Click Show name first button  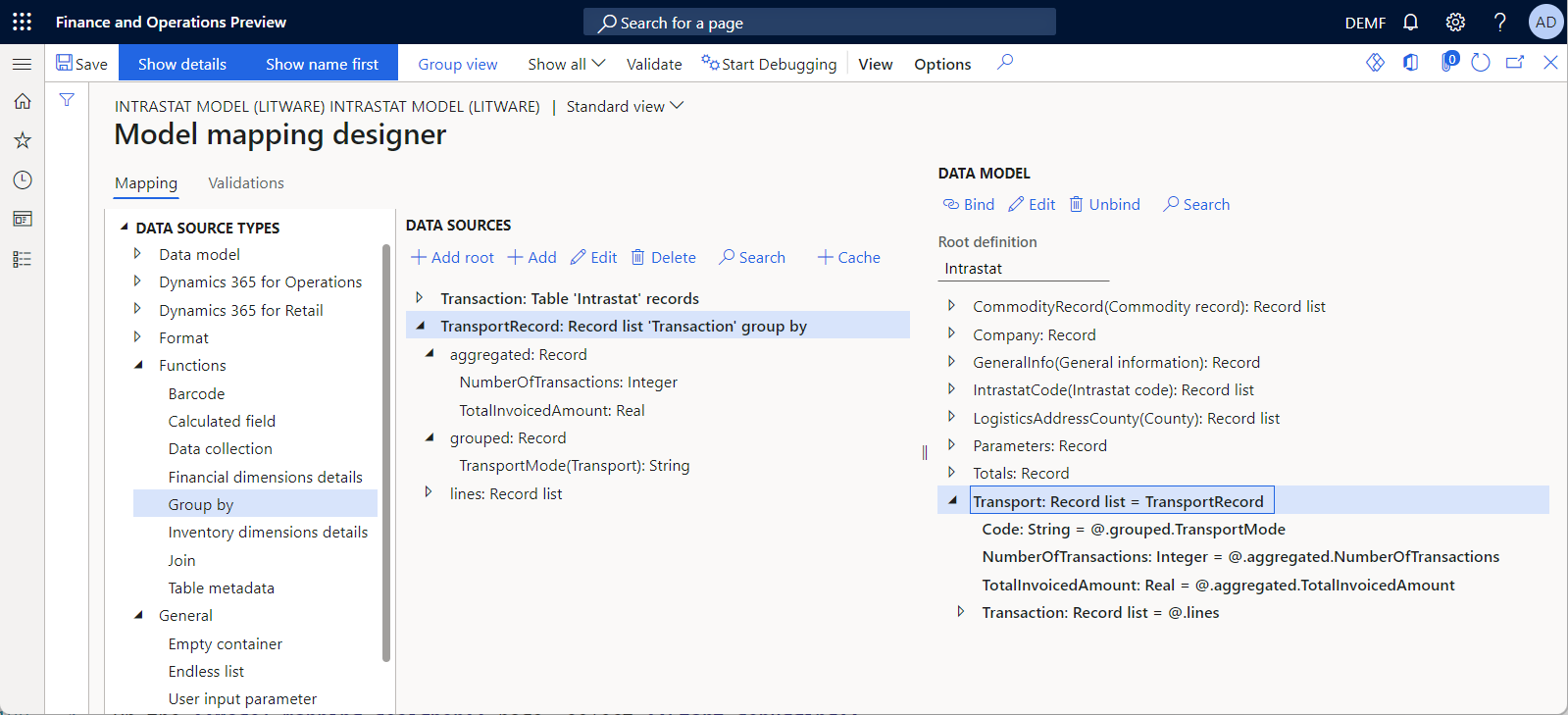[322, 64]
